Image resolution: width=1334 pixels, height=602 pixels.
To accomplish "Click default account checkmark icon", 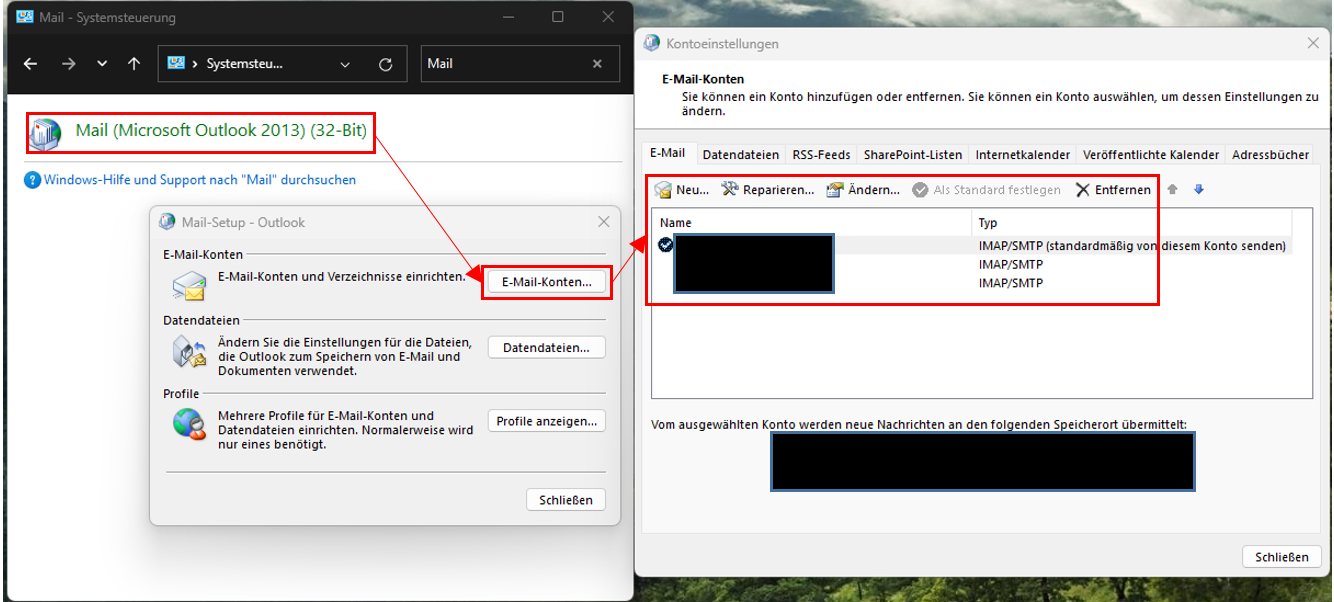I will (666, 244).
